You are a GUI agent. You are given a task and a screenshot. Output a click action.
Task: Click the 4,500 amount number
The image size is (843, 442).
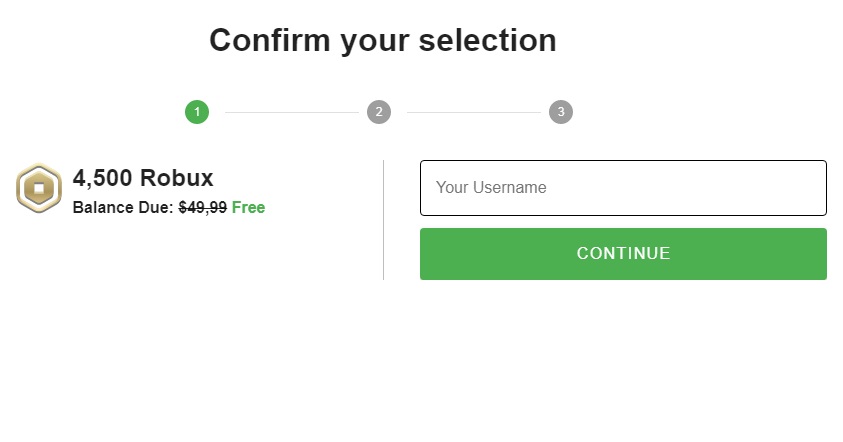pyautogui.click(x=102, y=178)
